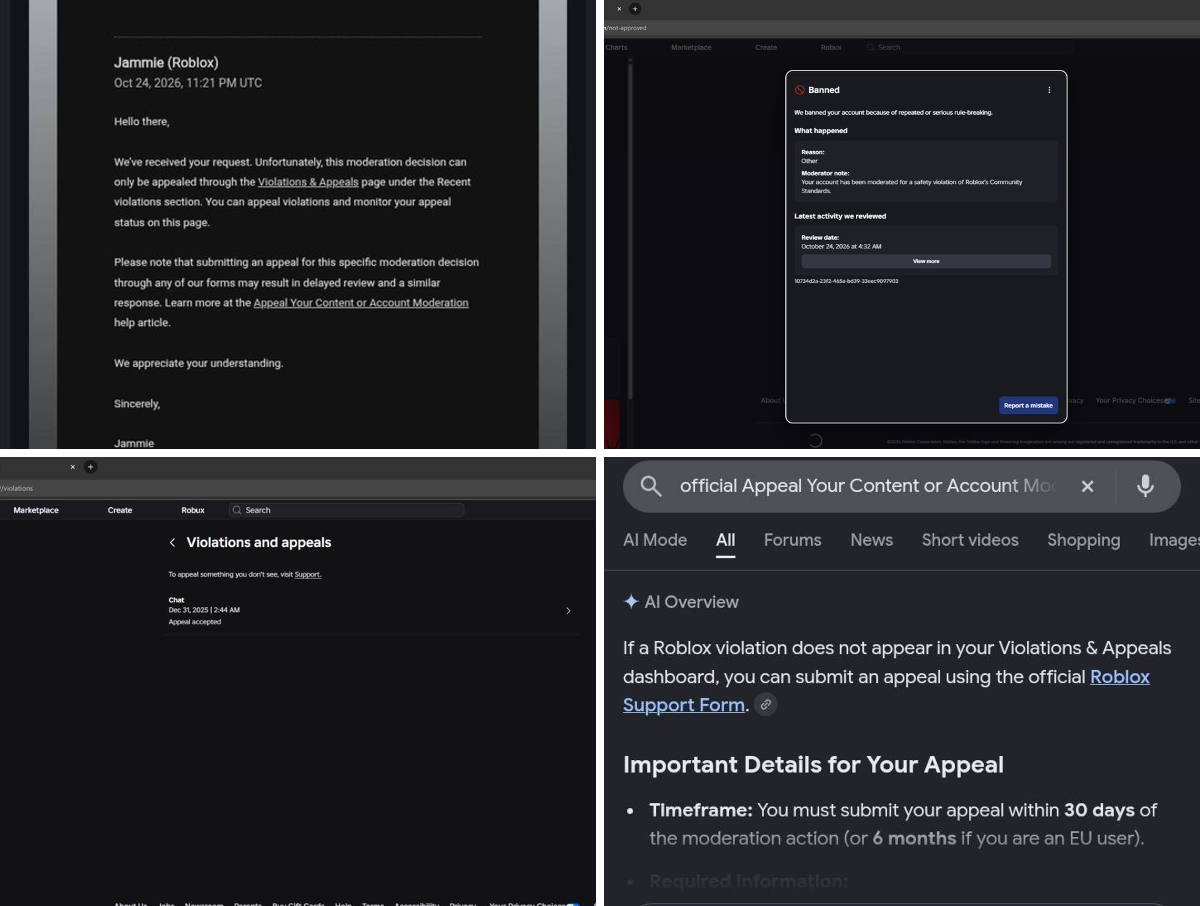Open Create in the Banned window navbar

(766, 48)
